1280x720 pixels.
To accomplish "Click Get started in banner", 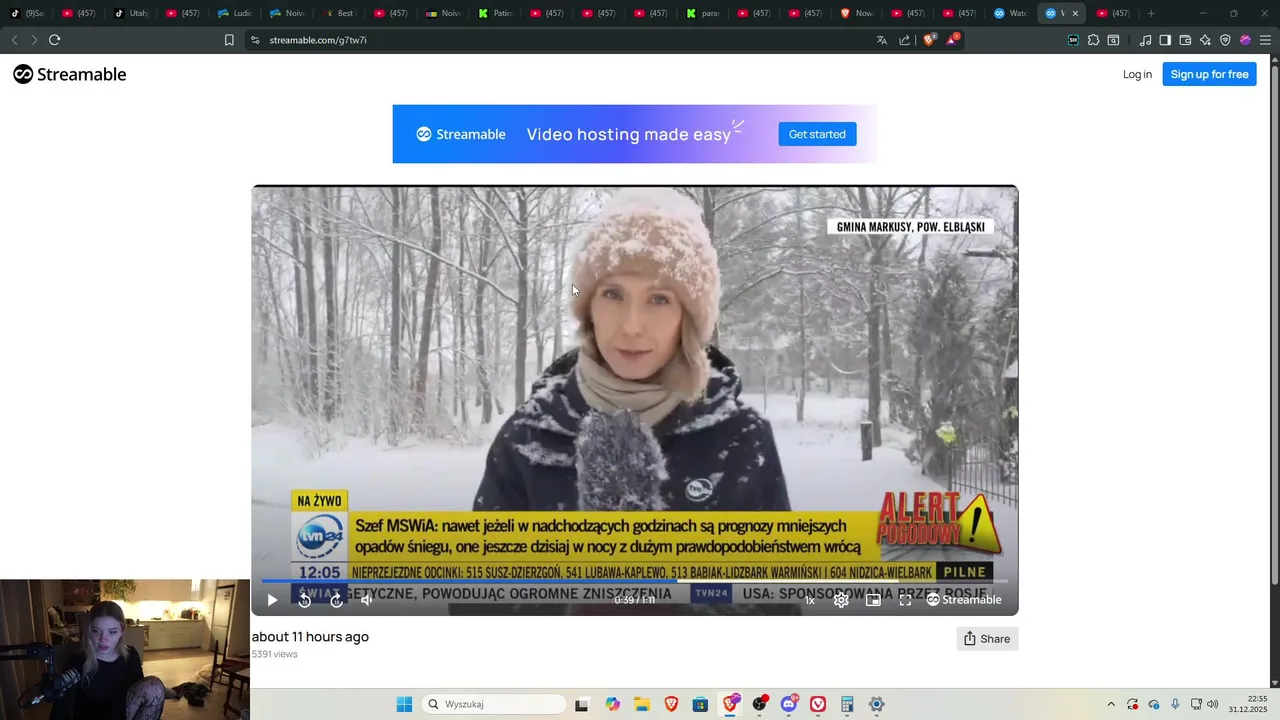I will (817, 134).
